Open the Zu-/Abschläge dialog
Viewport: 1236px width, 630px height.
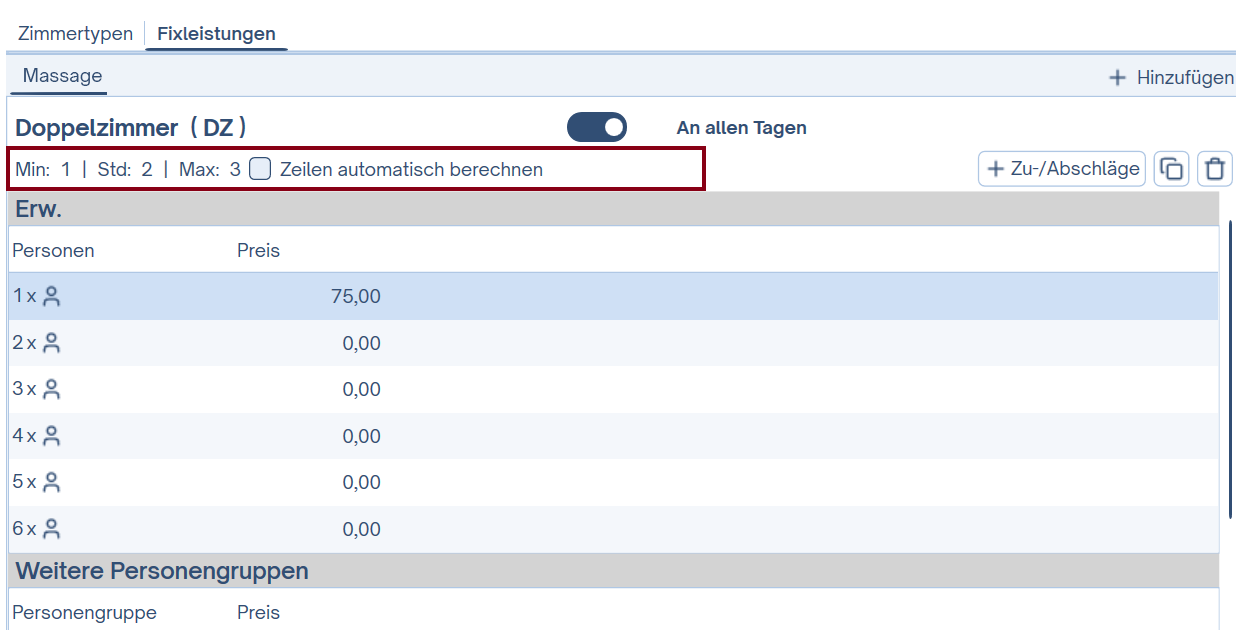tap(1061, 168)
